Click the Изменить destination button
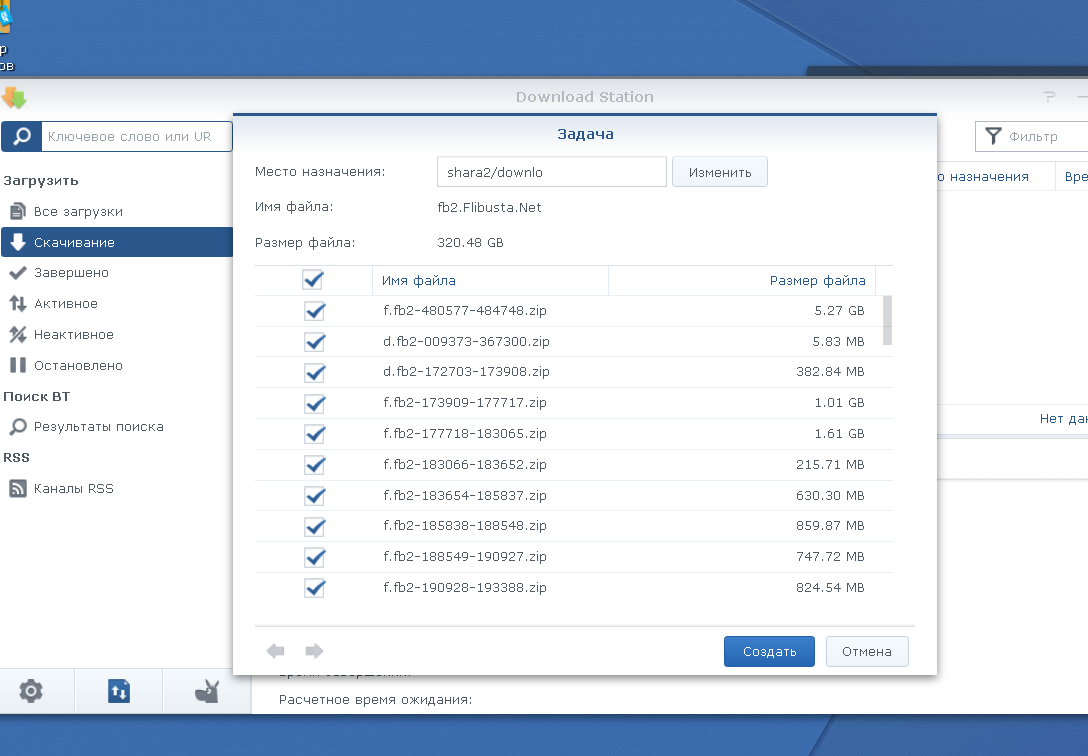The width and height of the screenshot is (1088, 756). (x=719, y=172)
